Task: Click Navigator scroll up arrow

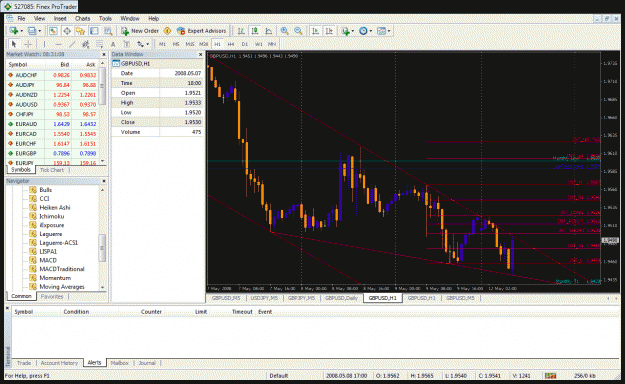Action: coord(103,190)
